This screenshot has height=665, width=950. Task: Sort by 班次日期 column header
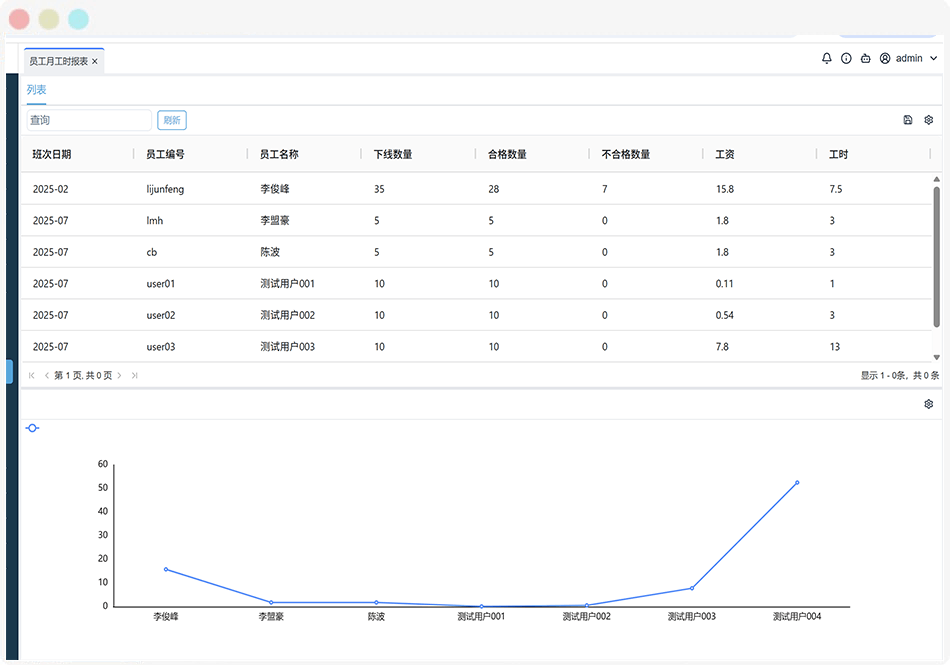click(x=52, y=154)
